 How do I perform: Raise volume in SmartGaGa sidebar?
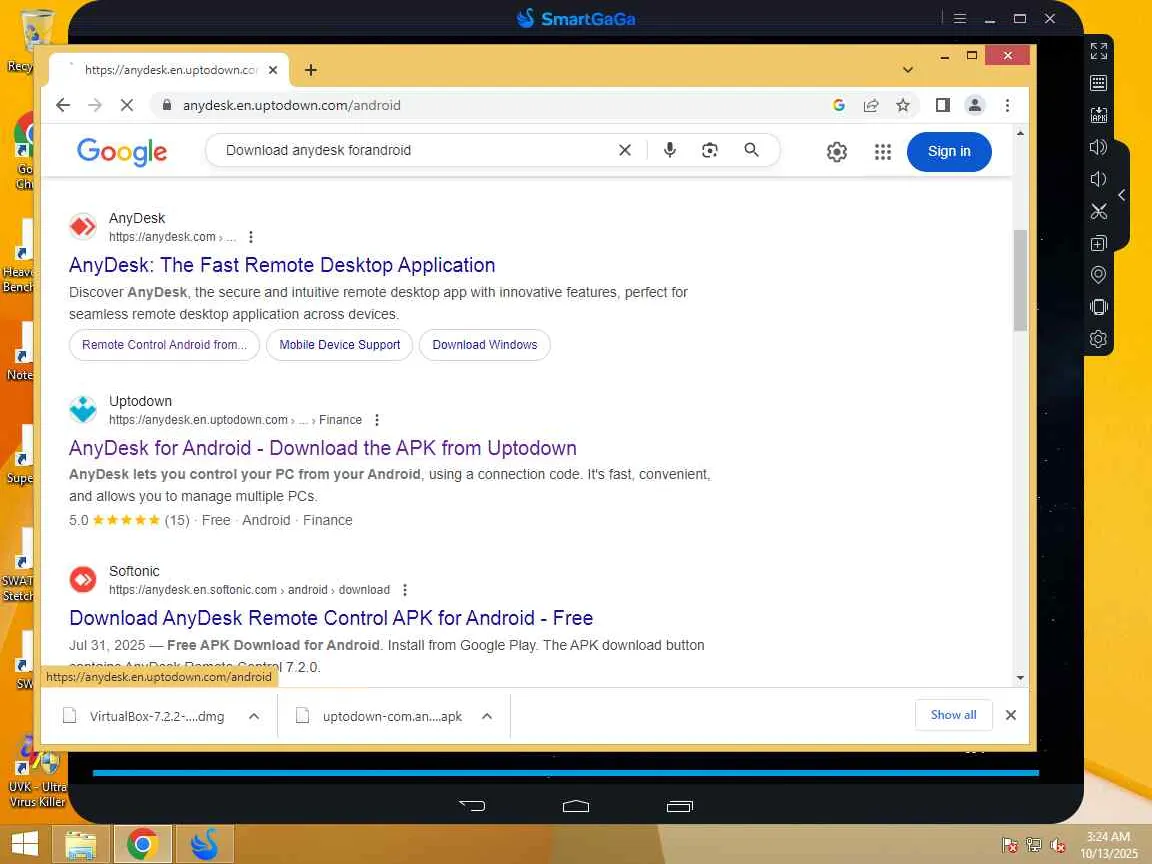[x=1098, y=147]
